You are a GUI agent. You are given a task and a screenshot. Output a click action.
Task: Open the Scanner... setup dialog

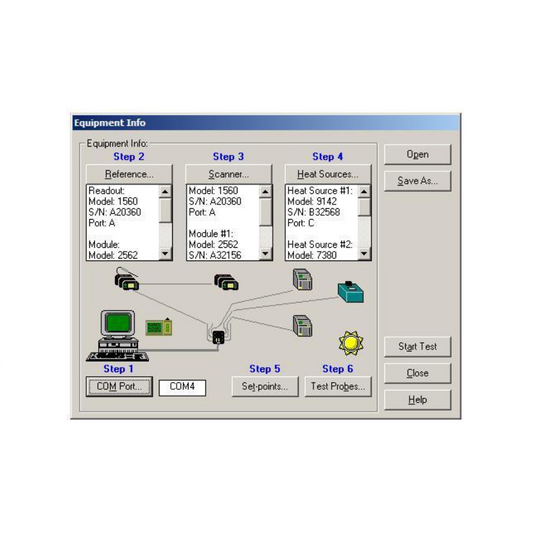[x=228, y=174]
